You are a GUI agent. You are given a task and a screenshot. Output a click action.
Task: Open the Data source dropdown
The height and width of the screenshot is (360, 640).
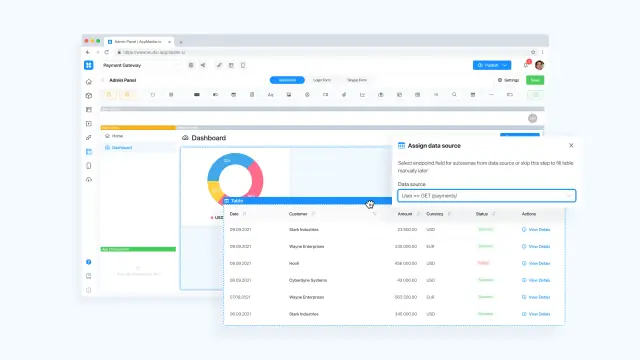[x=487, y=196]
